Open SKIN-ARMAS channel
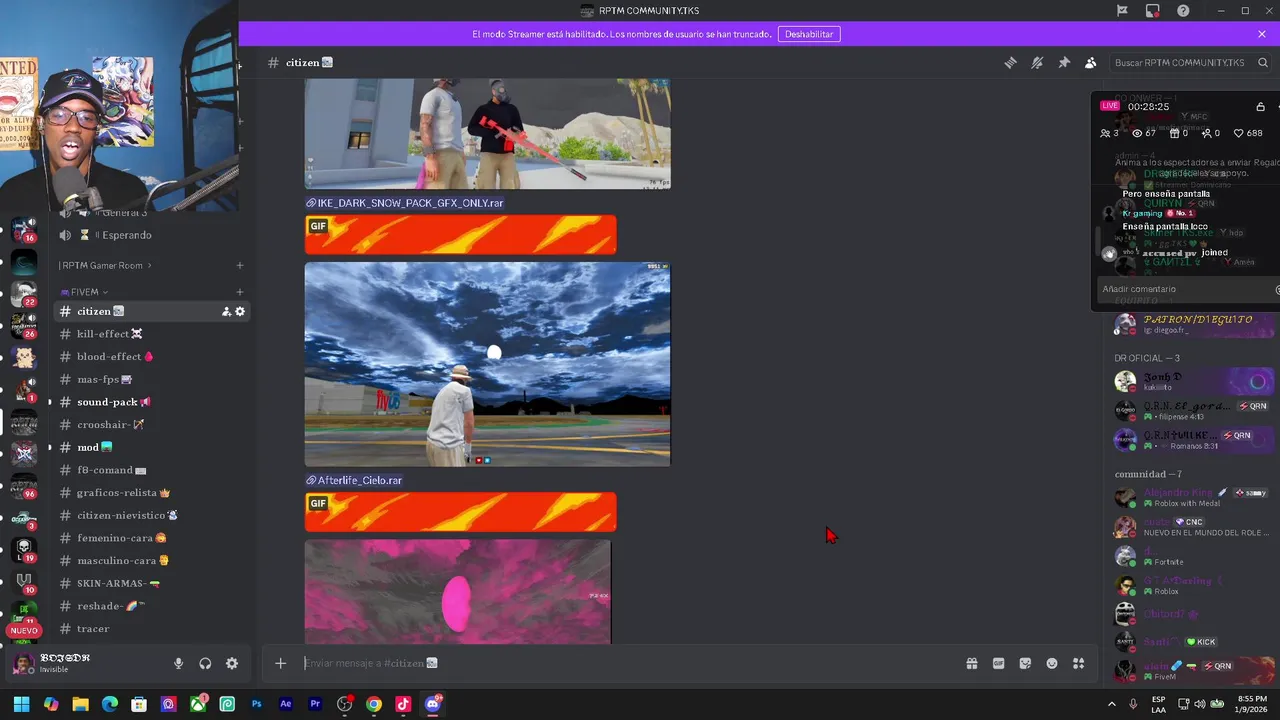 pyautogui.click(x=150, y=583)
